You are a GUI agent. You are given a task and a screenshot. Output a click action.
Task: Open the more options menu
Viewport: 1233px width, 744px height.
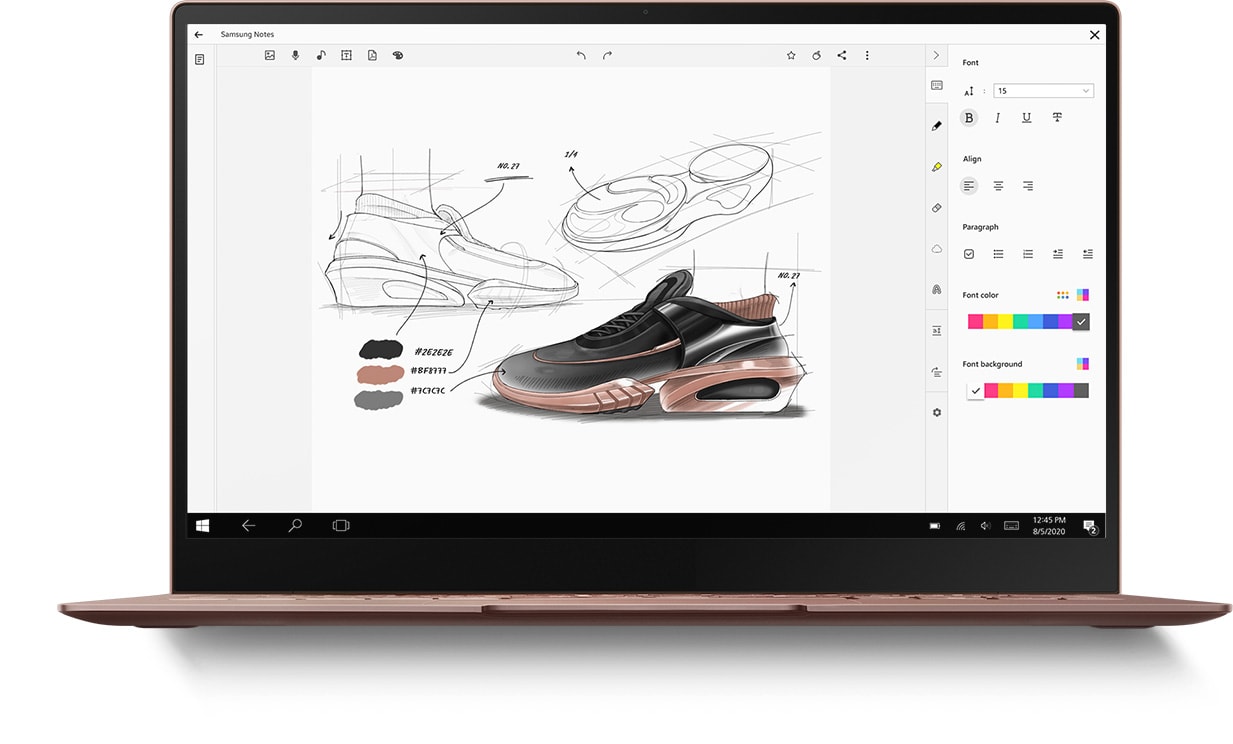tap(867, 56)
